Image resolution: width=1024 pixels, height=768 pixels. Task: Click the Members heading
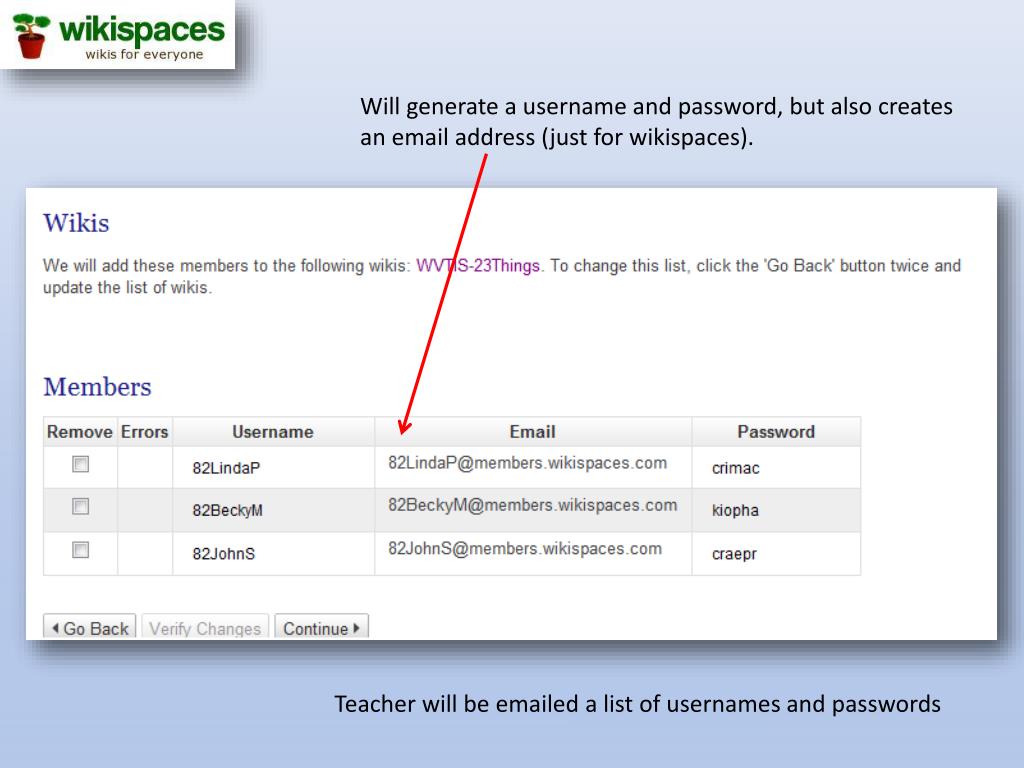[97, 387]
